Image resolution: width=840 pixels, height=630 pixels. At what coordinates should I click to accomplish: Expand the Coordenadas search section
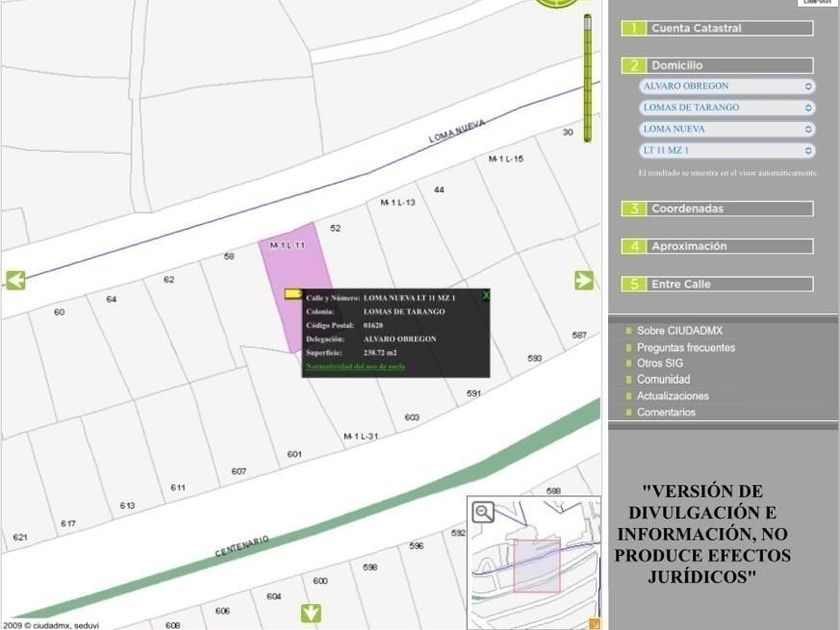point(717,209)
